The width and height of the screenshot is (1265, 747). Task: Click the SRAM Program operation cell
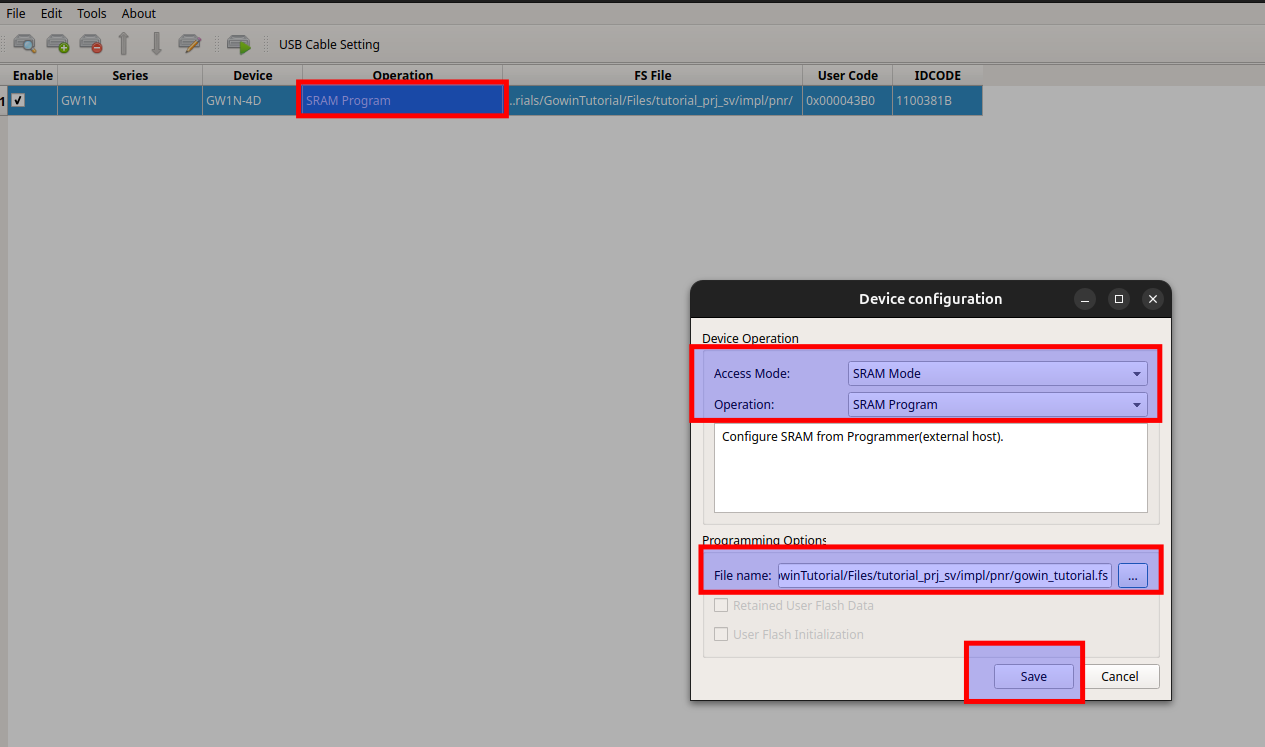[403, 100]
